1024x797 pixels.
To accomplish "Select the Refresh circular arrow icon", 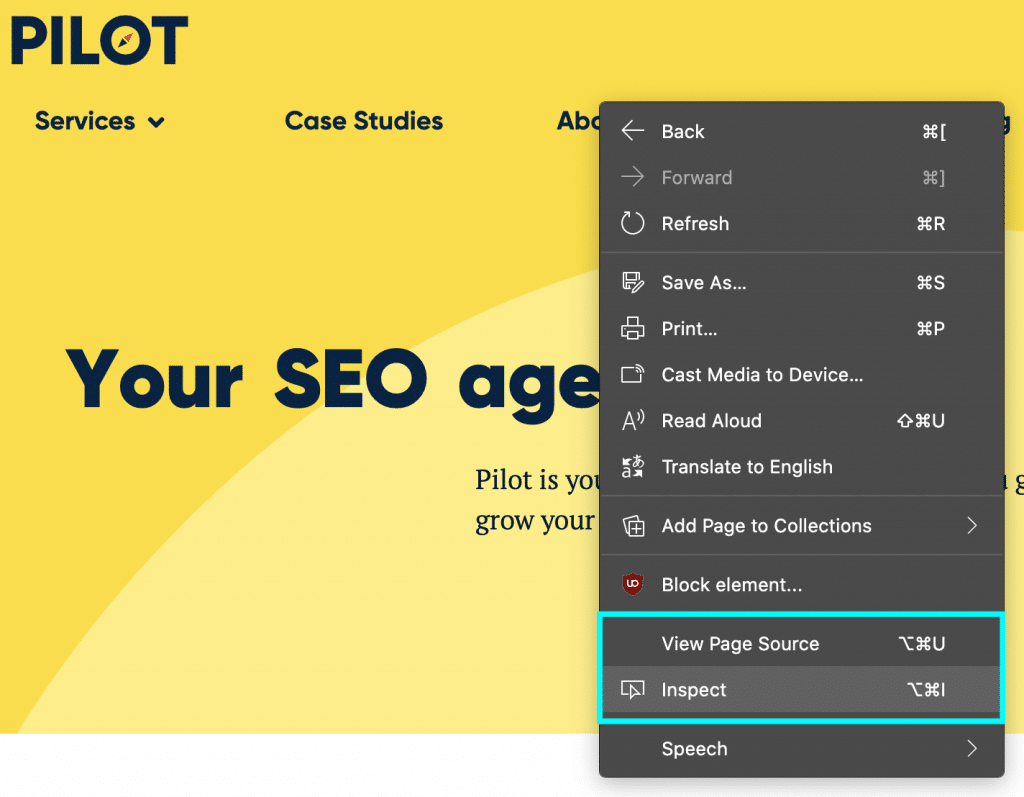I will (x=632, y=223).
